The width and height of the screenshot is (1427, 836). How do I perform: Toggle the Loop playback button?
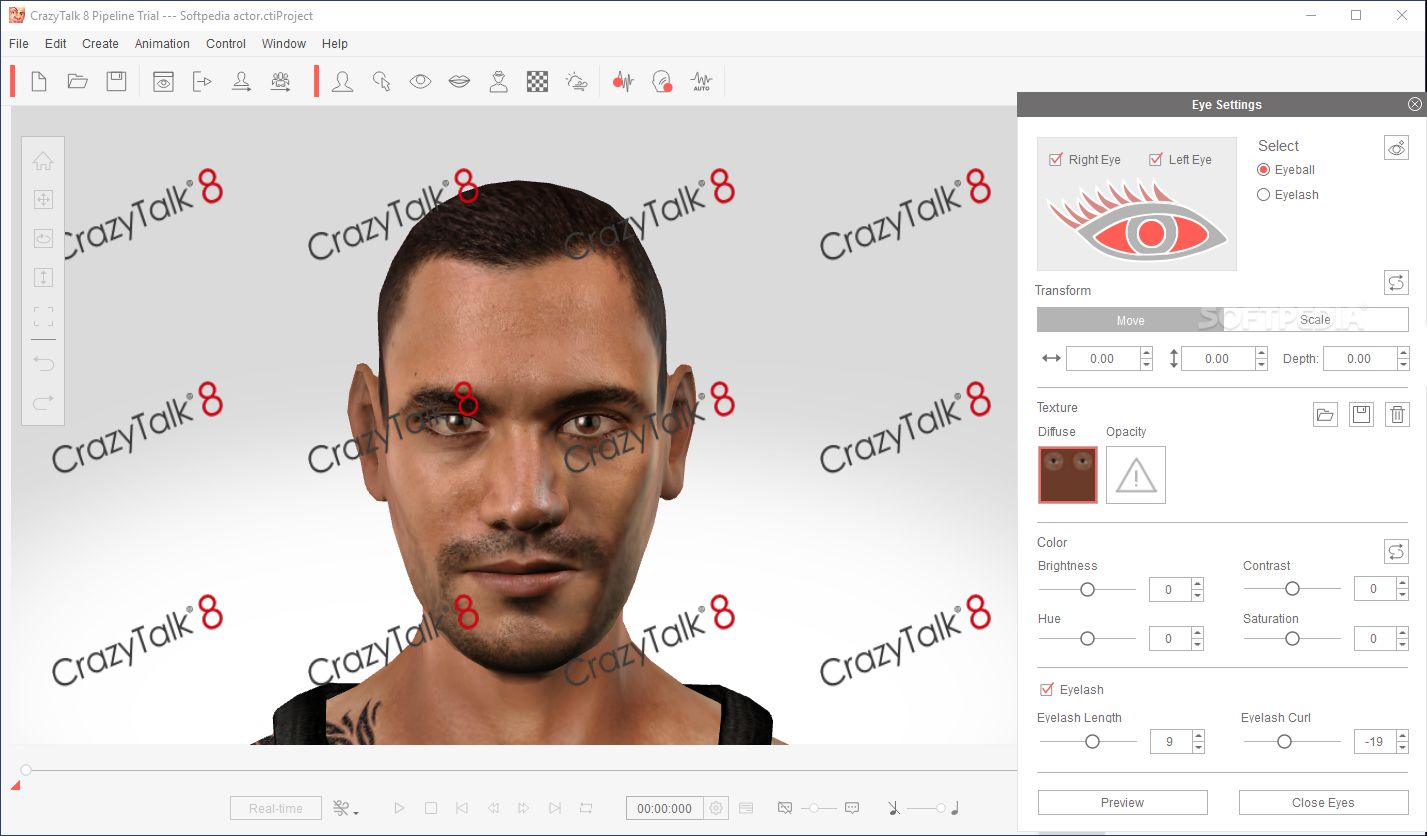coord(586,808)
